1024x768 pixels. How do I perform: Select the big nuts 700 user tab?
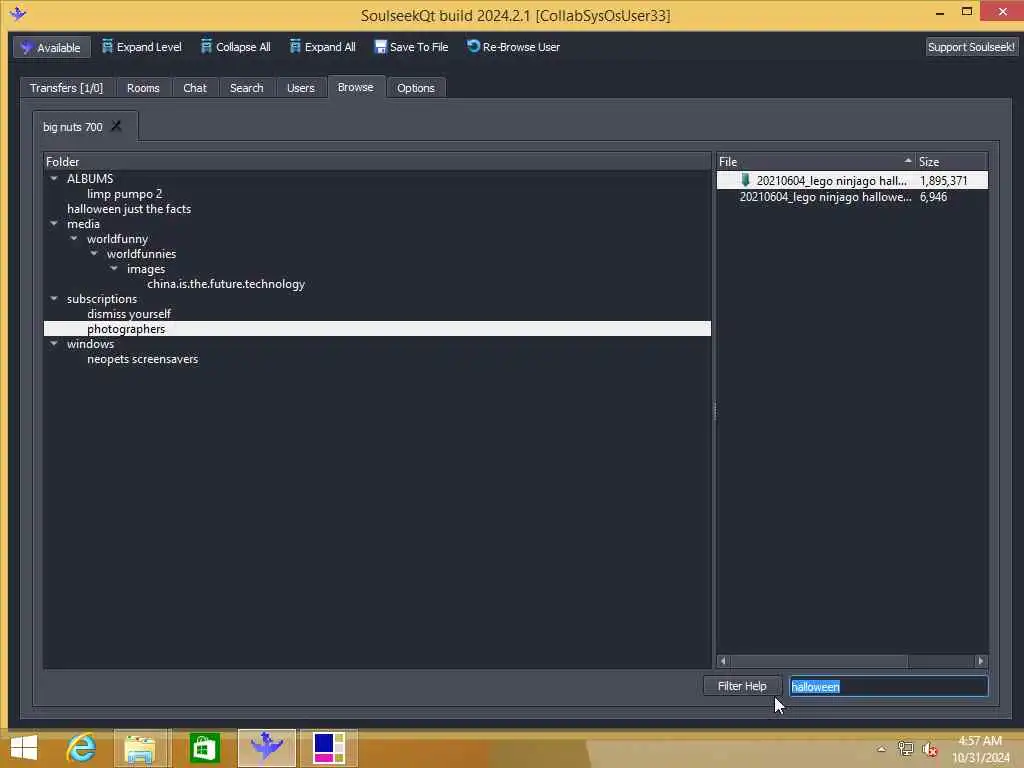pos(72,127)
